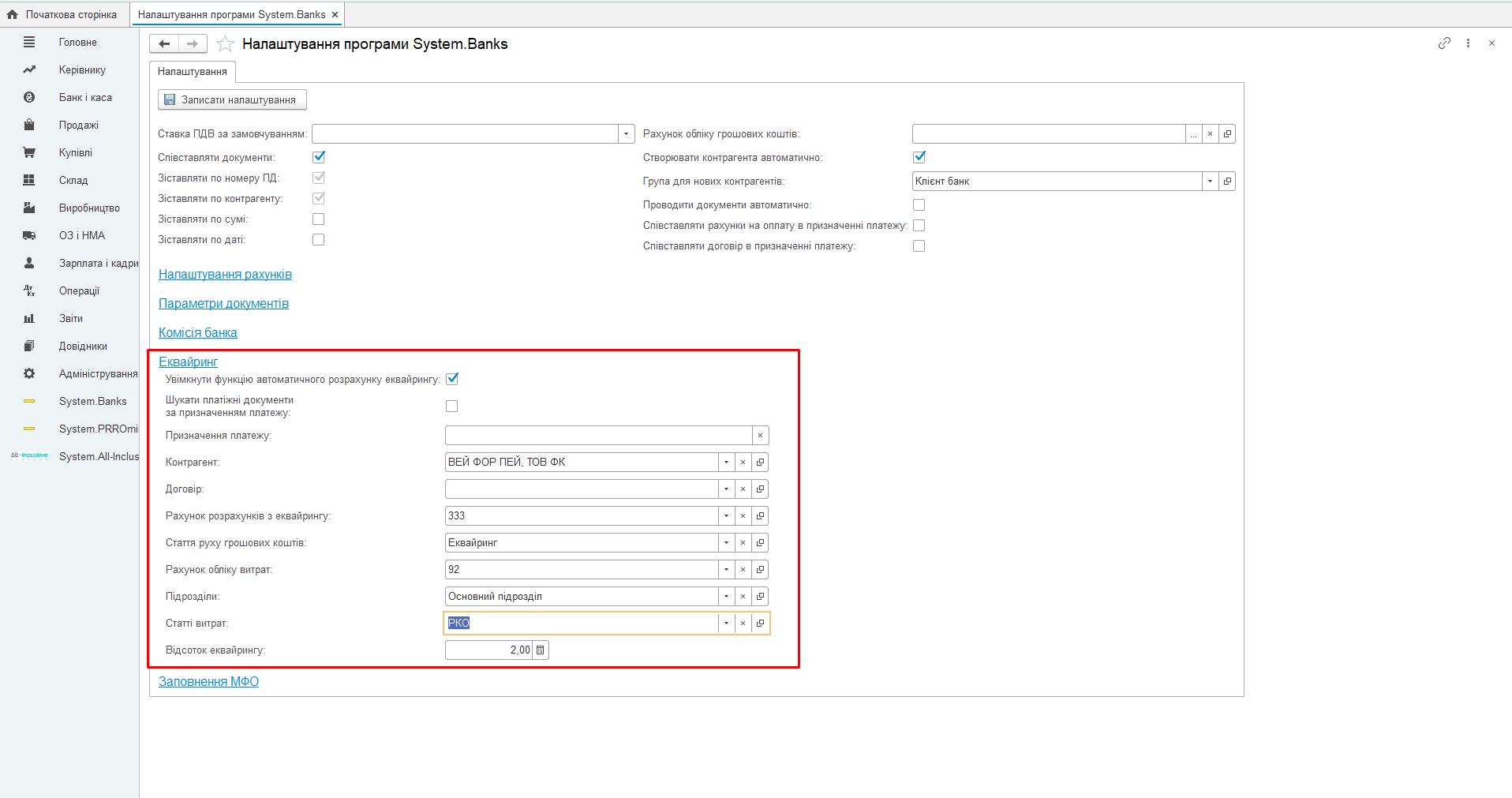The height and width of the screenshot is (798, 1512).
Task: Add page to favorites with star icon
Action: pos(225,44)
